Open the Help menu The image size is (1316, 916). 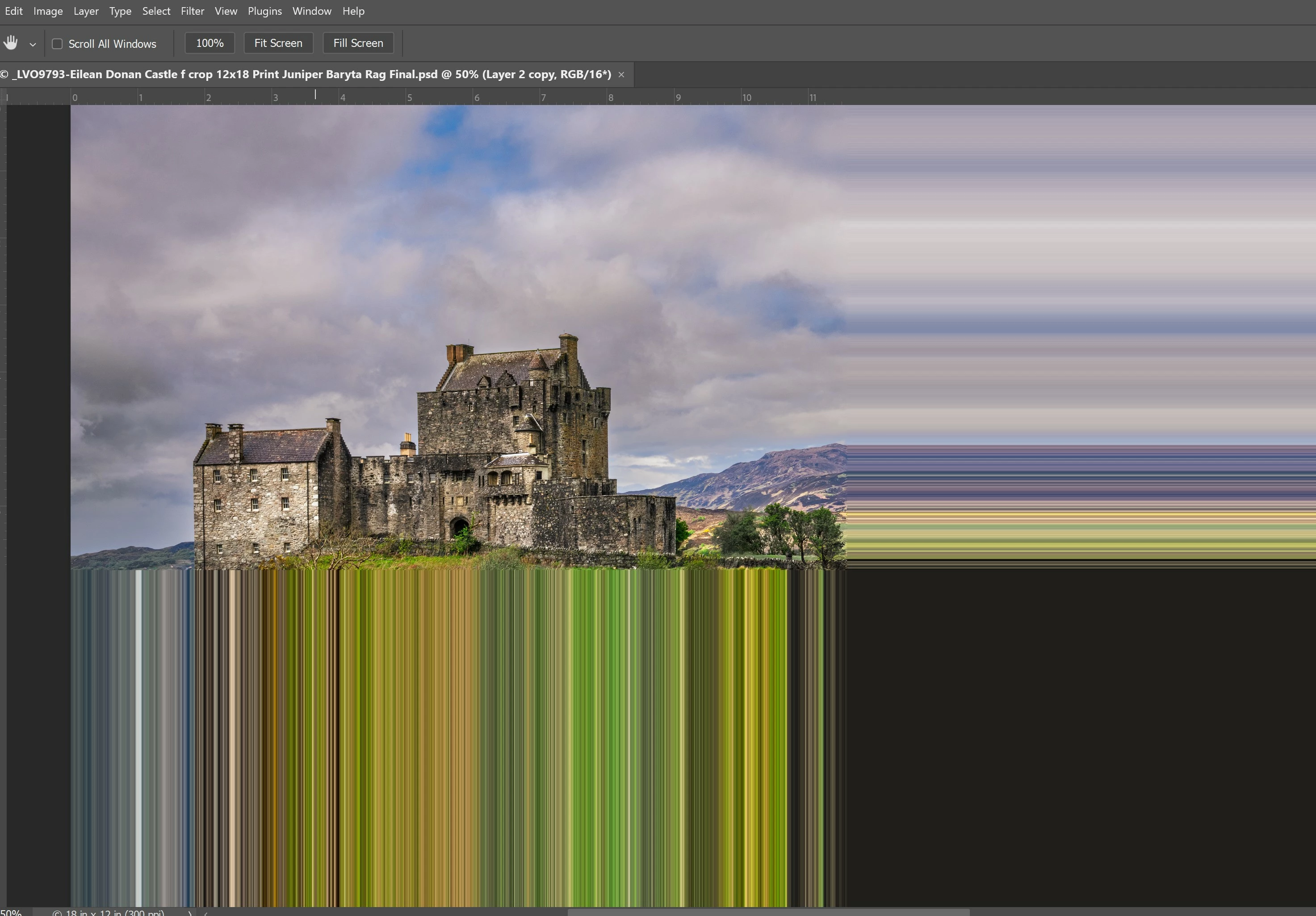353,11
